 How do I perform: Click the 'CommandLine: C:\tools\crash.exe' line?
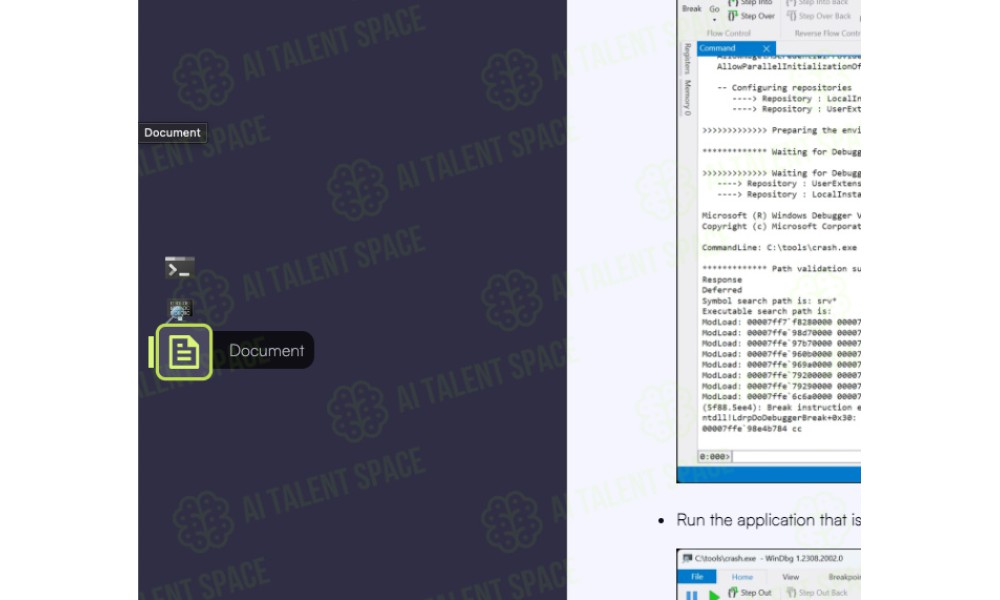(779, 247)
